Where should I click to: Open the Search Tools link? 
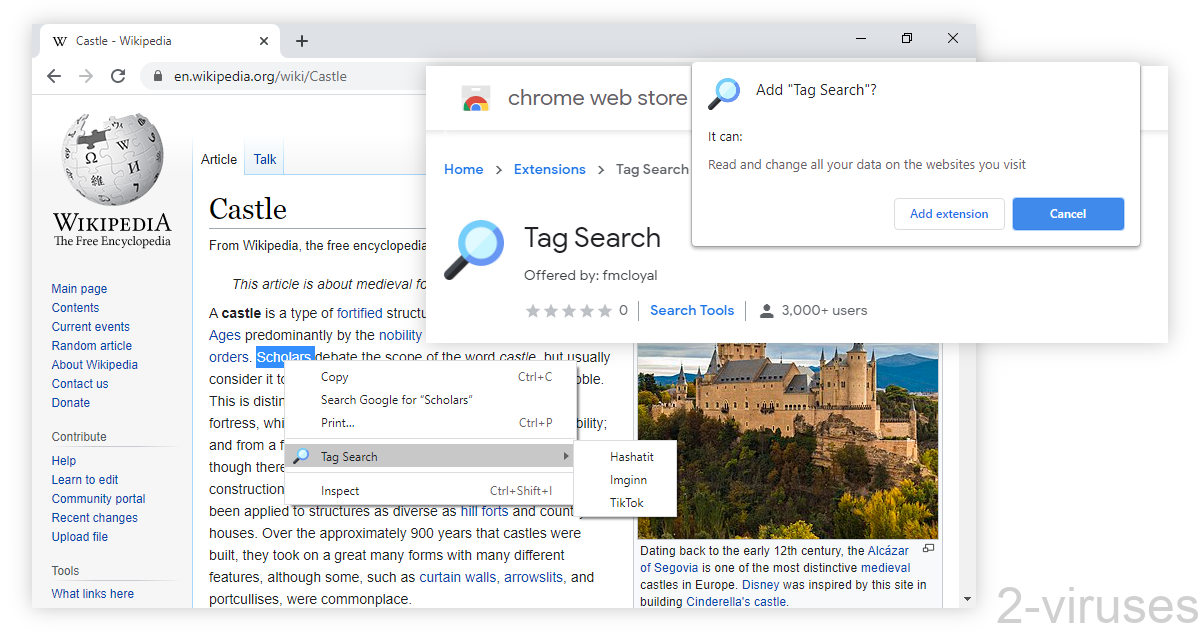coord(691,310)
